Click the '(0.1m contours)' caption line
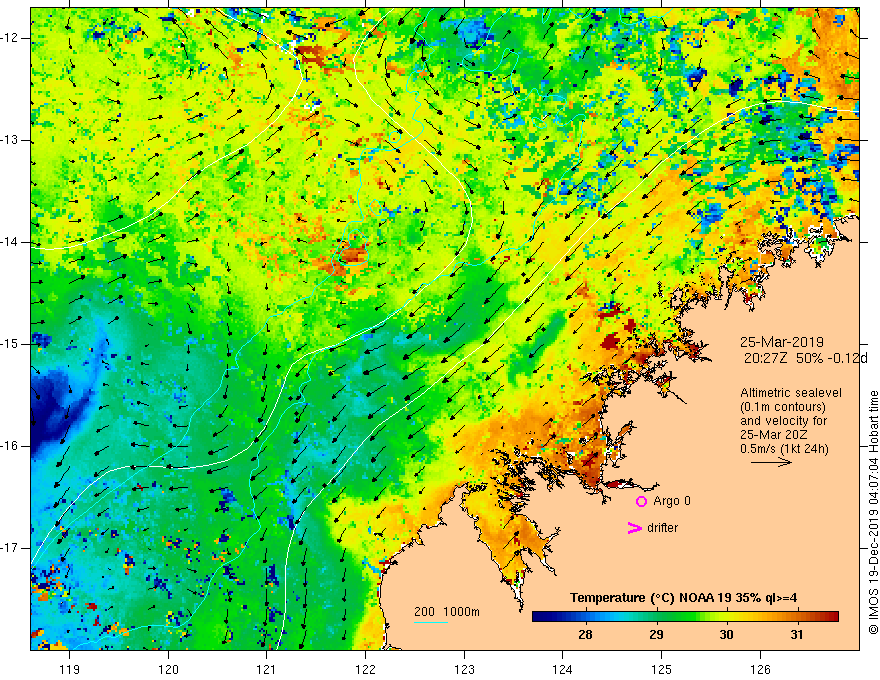Viewport: 880px width, 680px height. coord(782,407)
